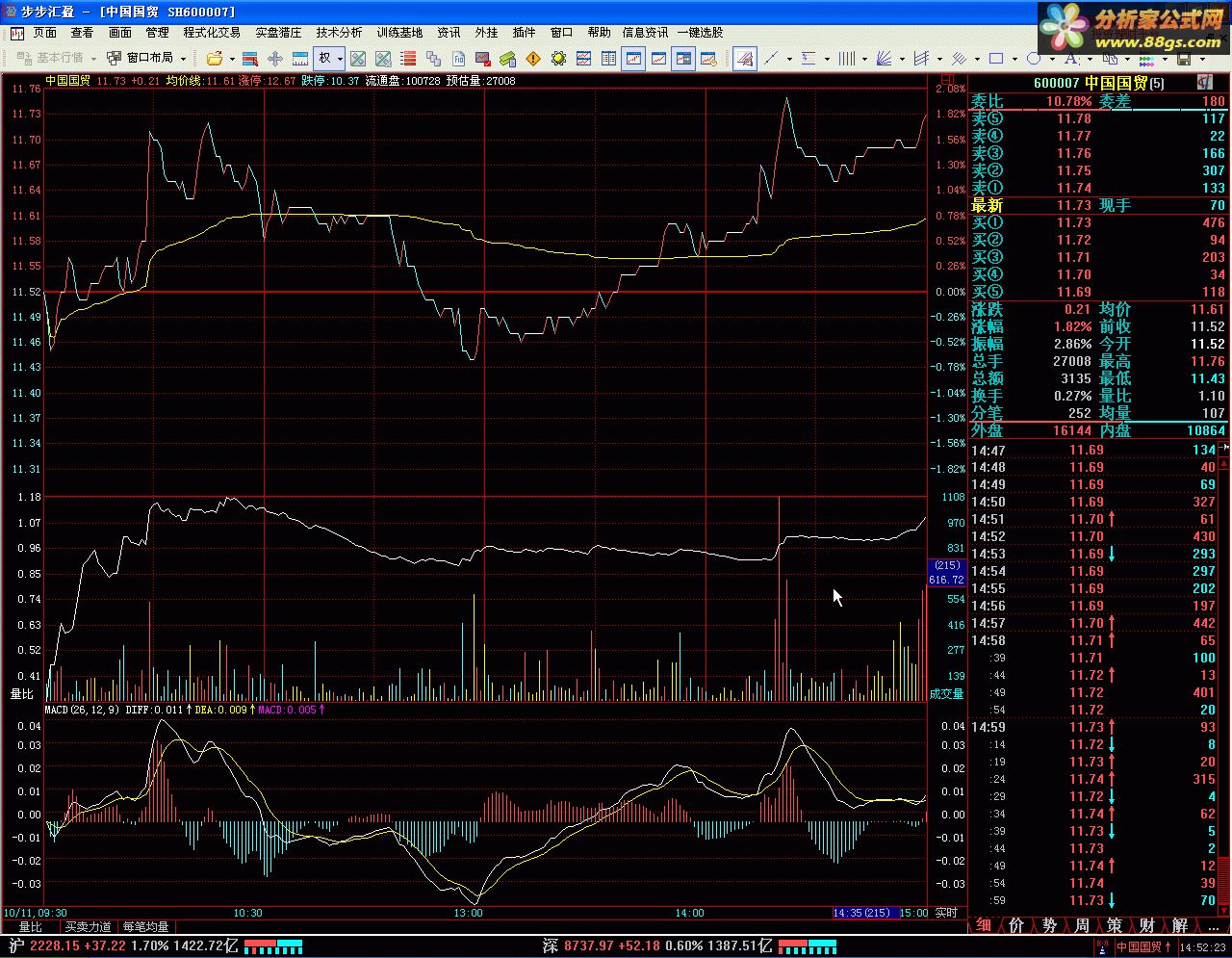Expand the text tool dropdown arrow
Screen dimensions: 1232x958
pos(1090,59)
